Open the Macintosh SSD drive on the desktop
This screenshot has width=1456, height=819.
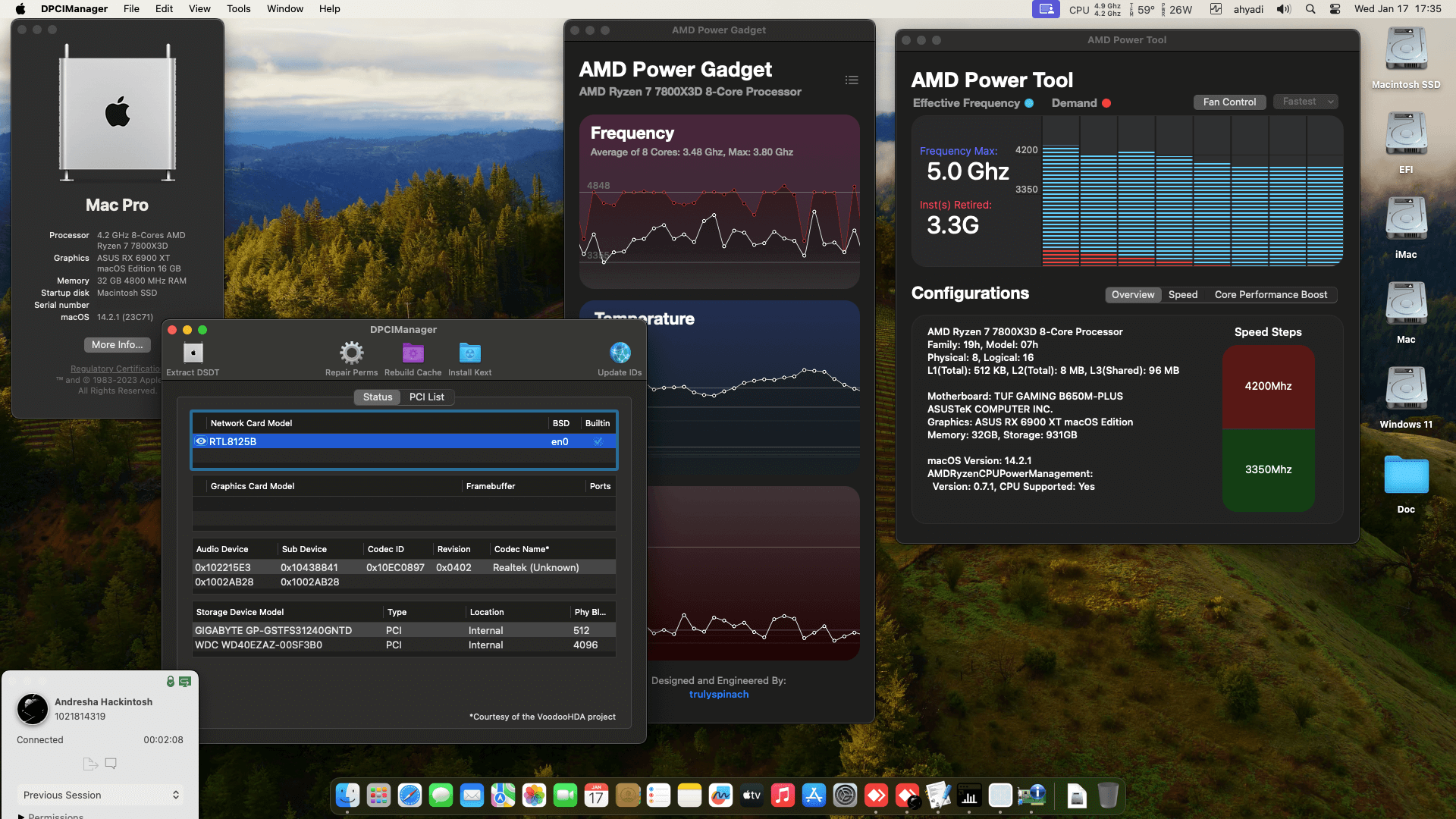click(1406, 50)
